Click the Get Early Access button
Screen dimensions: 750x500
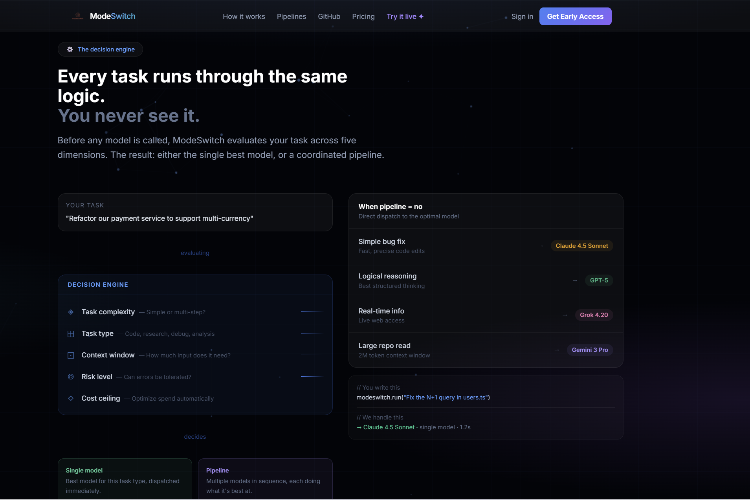pyautogui.click(x=575, y=16)
